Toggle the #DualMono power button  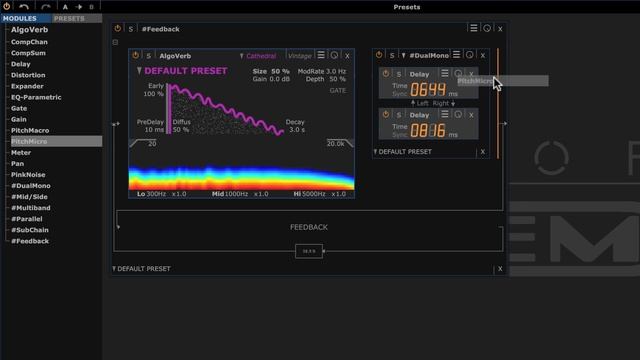click(379, 55)
